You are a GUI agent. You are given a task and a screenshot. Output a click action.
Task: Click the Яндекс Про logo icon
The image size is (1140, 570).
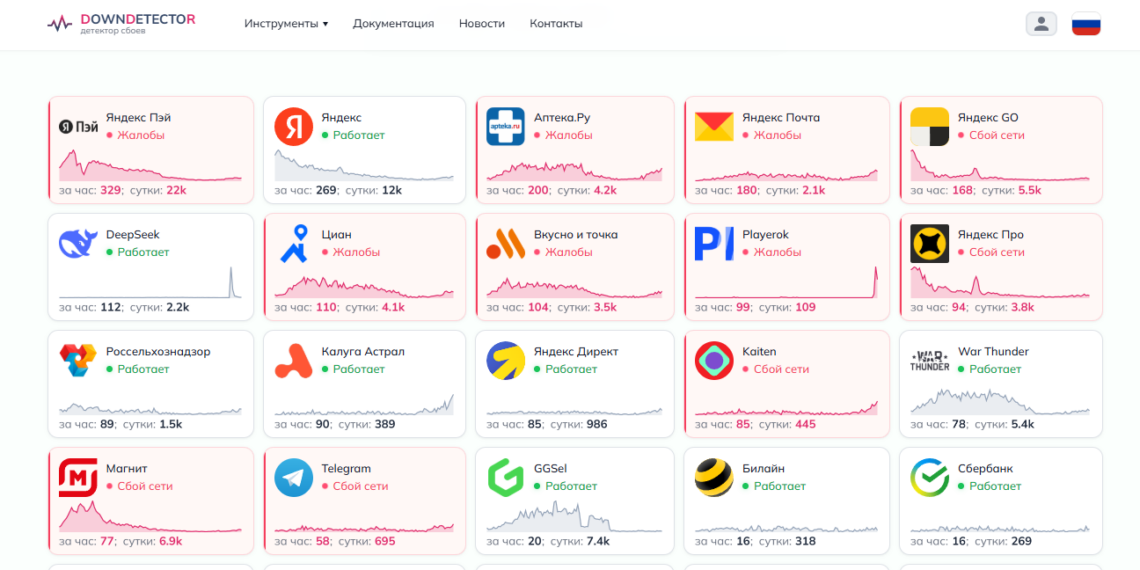tap(930, 244)
